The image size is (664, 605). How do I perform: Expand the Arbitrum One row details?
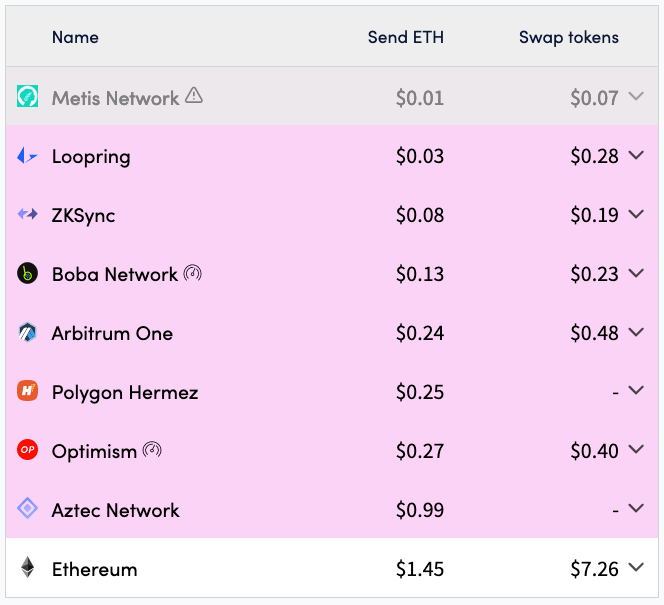pyautogui.click(x=636, y=332)
